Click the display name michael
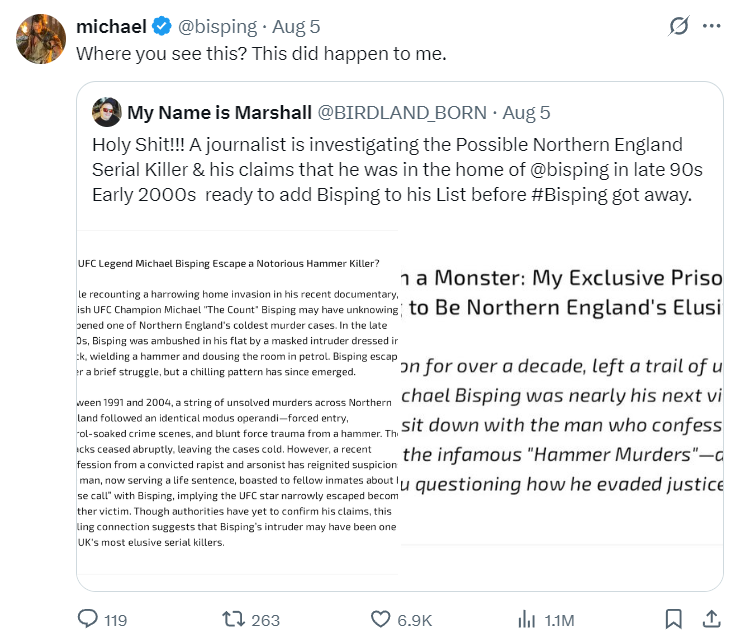The height and width of the screenshot is (642, 739). pyautogui.click(x=111, y=26)
